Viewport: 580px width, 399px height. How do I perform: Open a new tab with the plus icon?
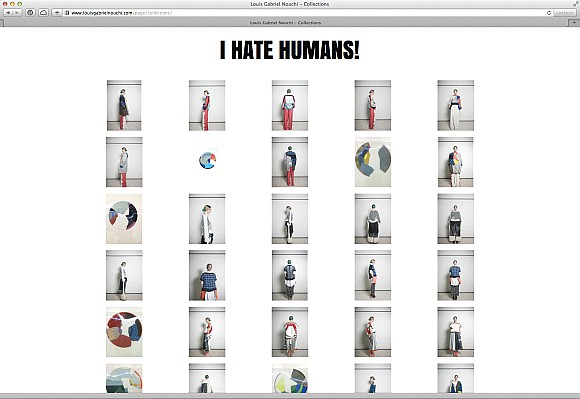574,23
